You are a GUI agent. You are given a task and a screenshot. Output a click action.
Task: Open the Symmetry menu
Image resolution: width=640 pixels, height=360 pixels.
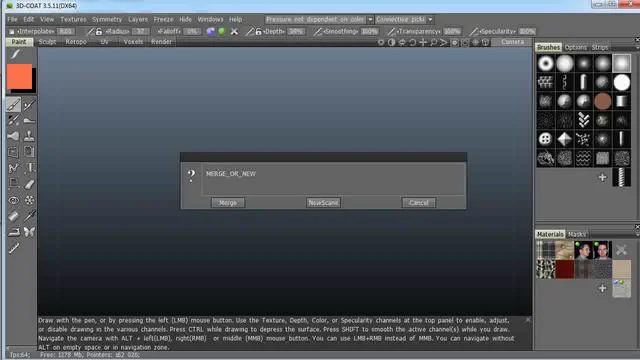(107, 19)
